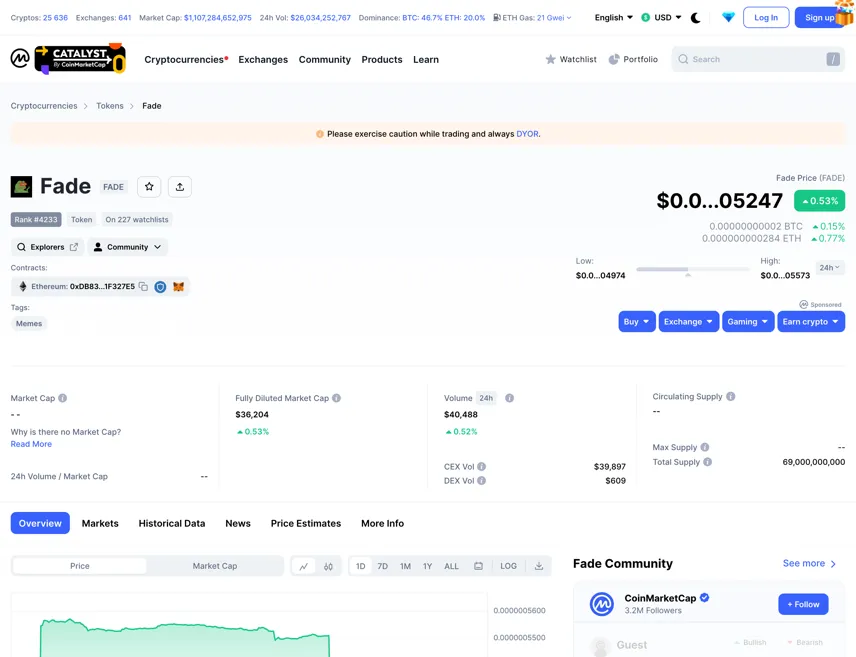Open the Earn crypto dropdown
This screenshot has height=657, width=856.
(811, 322)
